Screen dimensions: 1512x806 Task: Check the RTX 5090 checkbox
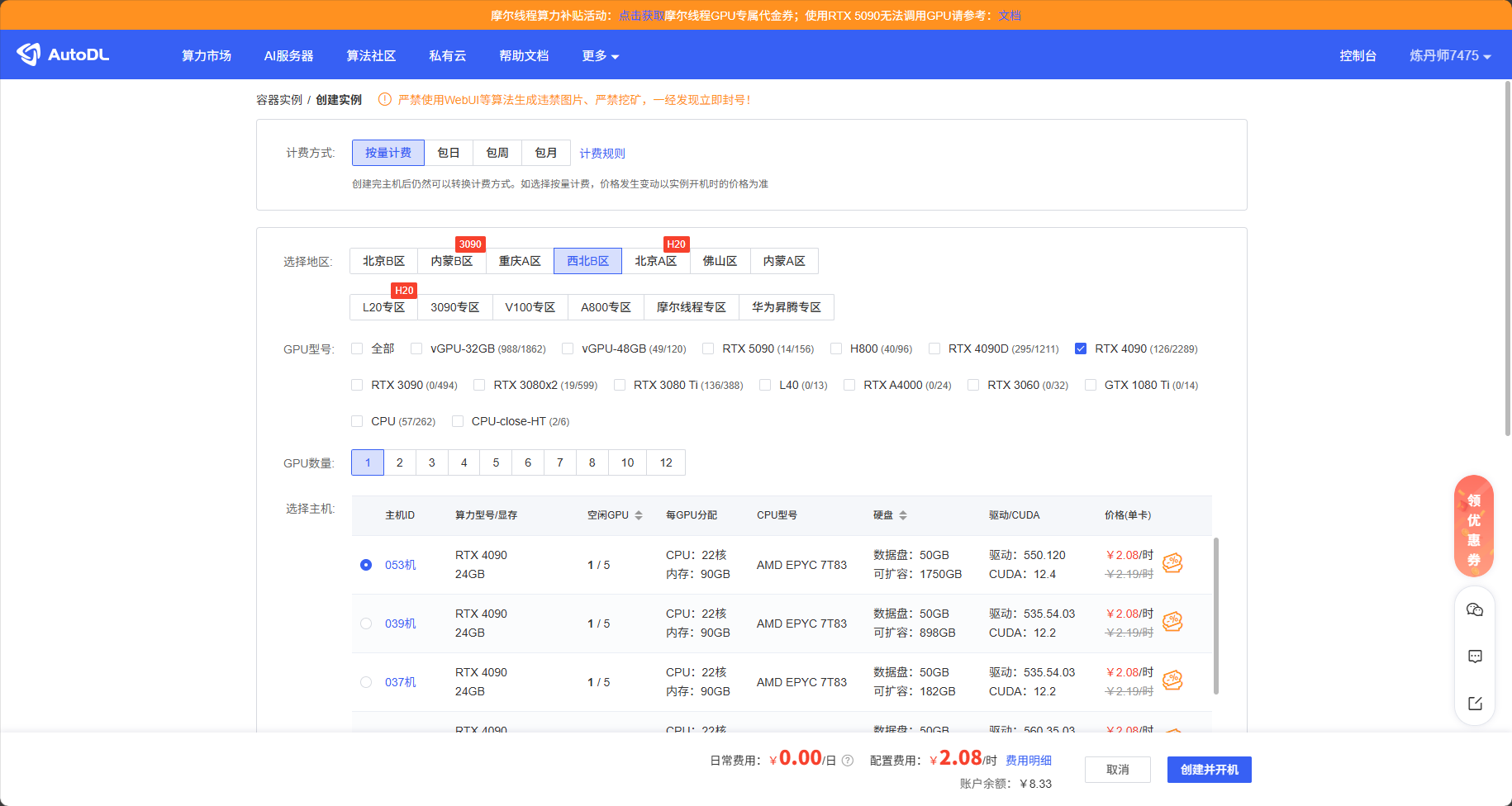708,348
